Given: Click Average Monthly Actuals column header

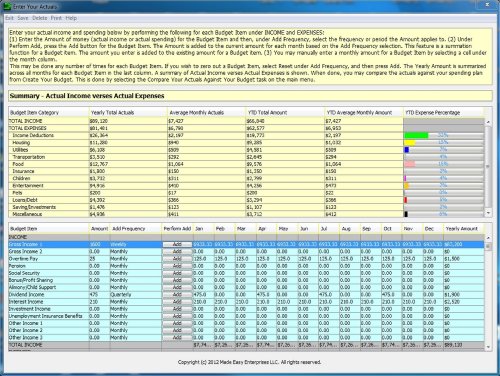Looking at the screenshot, I should (x=206, y=112).
